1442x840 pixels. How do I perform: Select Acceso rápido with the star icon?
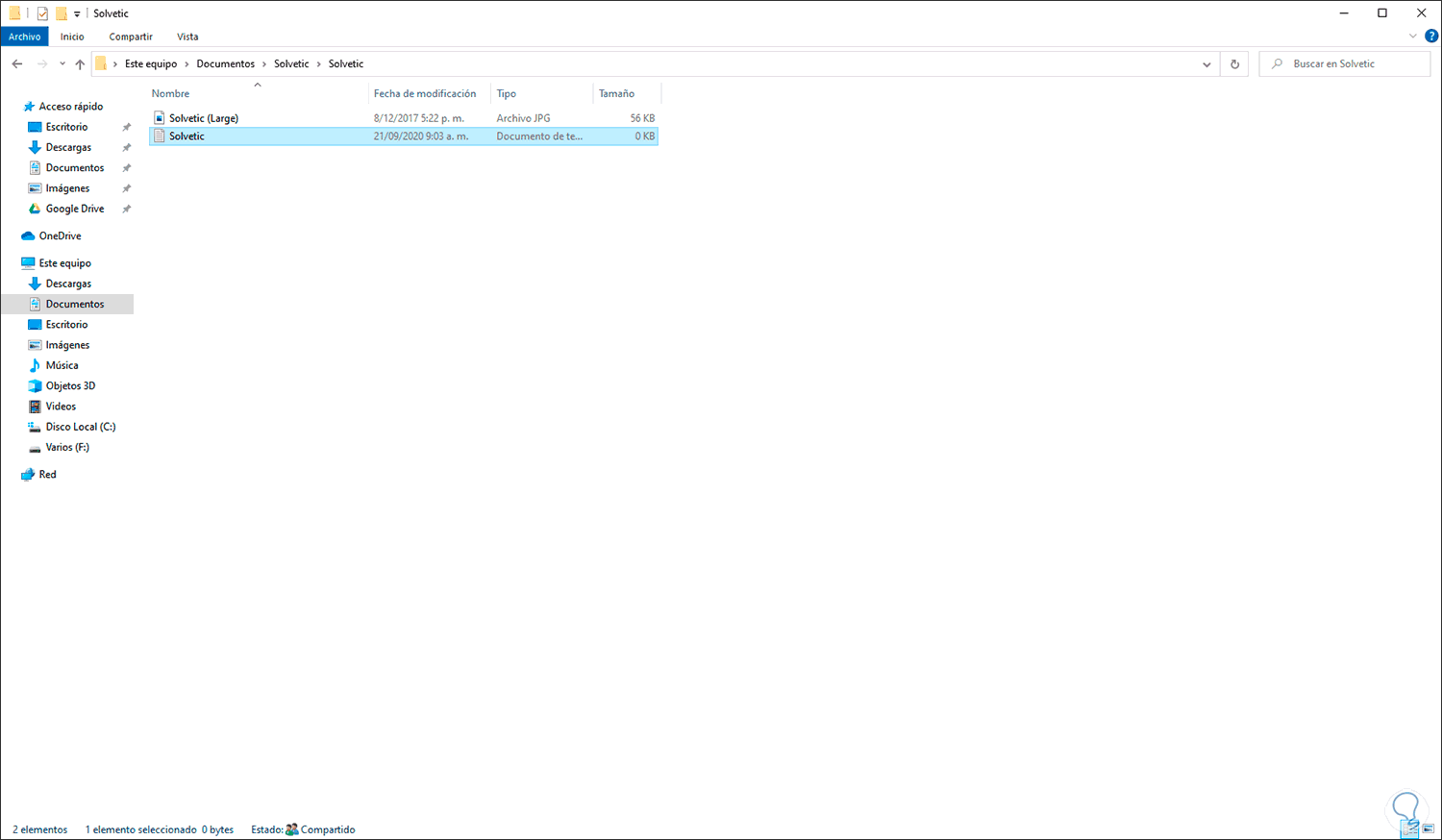tap(70, 107)
